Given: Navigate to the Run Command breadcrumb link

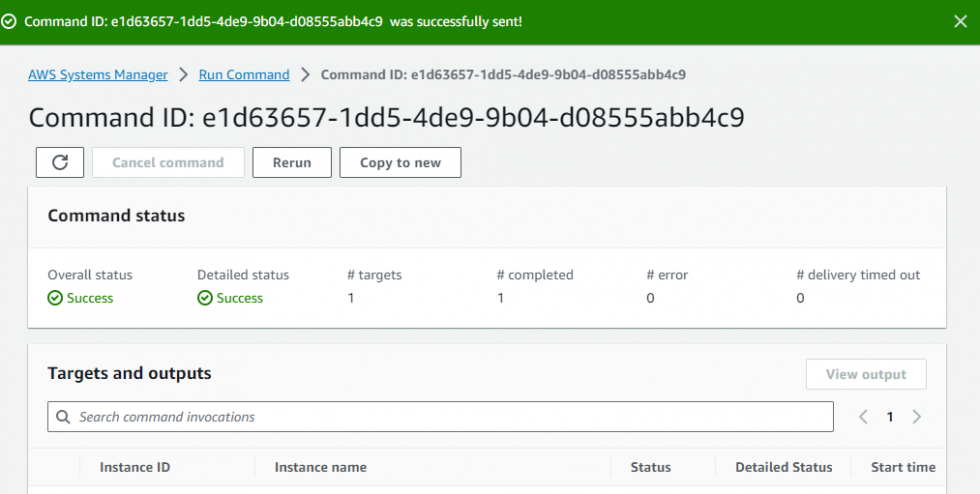Looking at the screenshot, I should click(x=243, y=75).
